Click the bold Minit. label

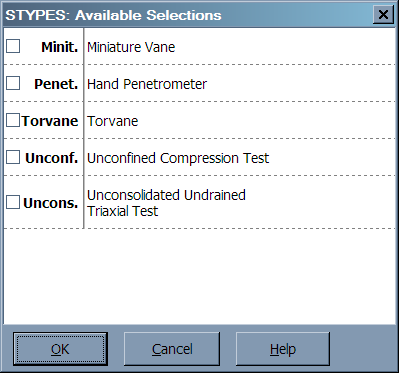(x=60, y=47)
